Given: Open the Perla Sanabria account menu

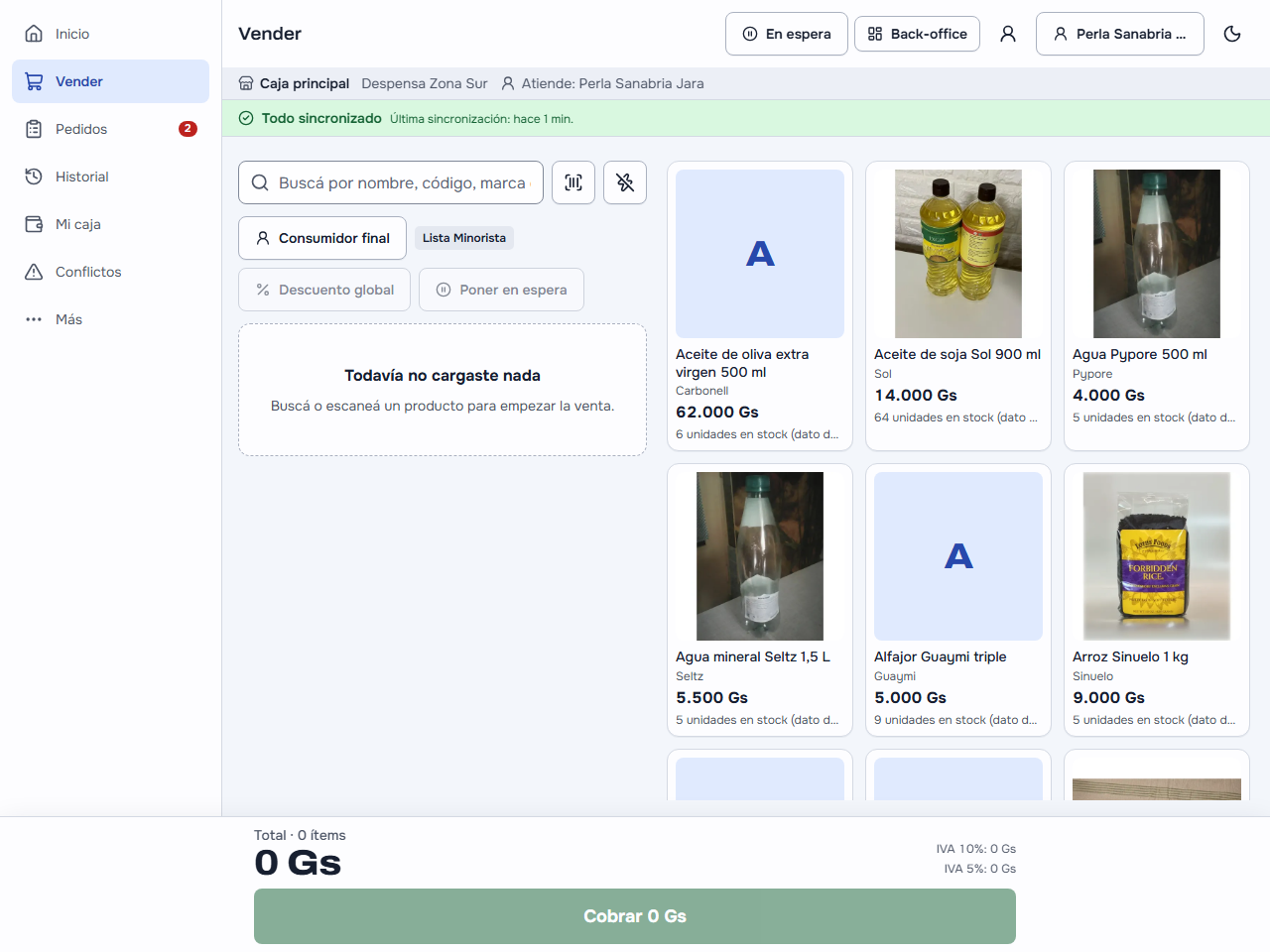Looking at the screenshot, I should 1120,34.
